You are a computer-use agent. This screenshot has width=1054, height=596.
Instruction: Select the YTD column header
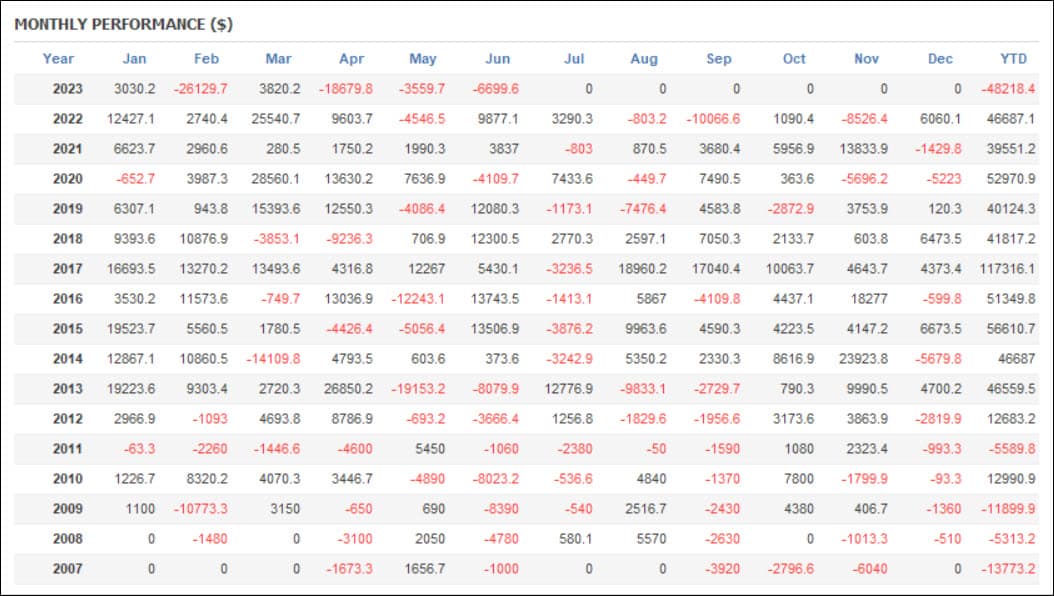coord(1013,58)
